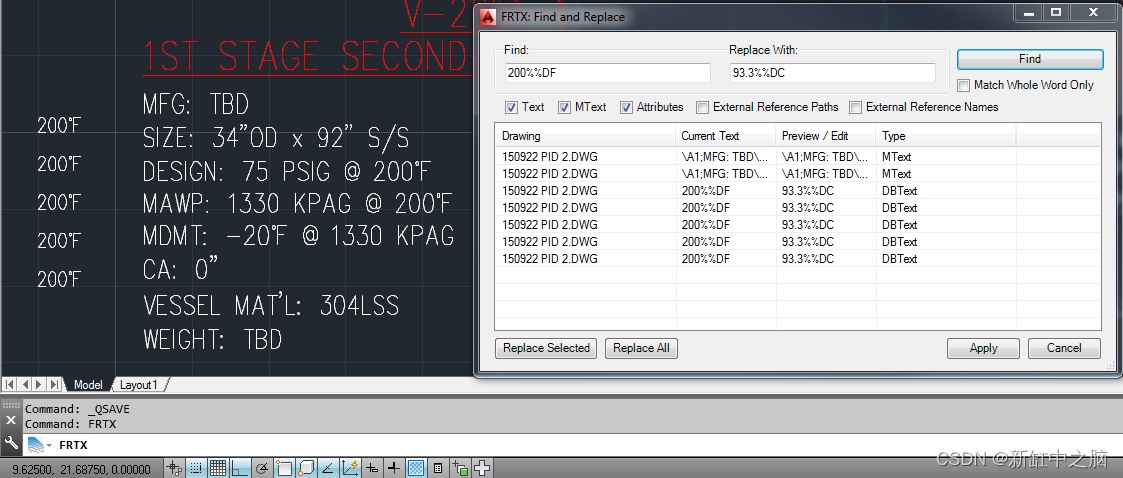Toggle Ortho Mode status icon
1123x478 pixels.
click(x=240, y=467)
